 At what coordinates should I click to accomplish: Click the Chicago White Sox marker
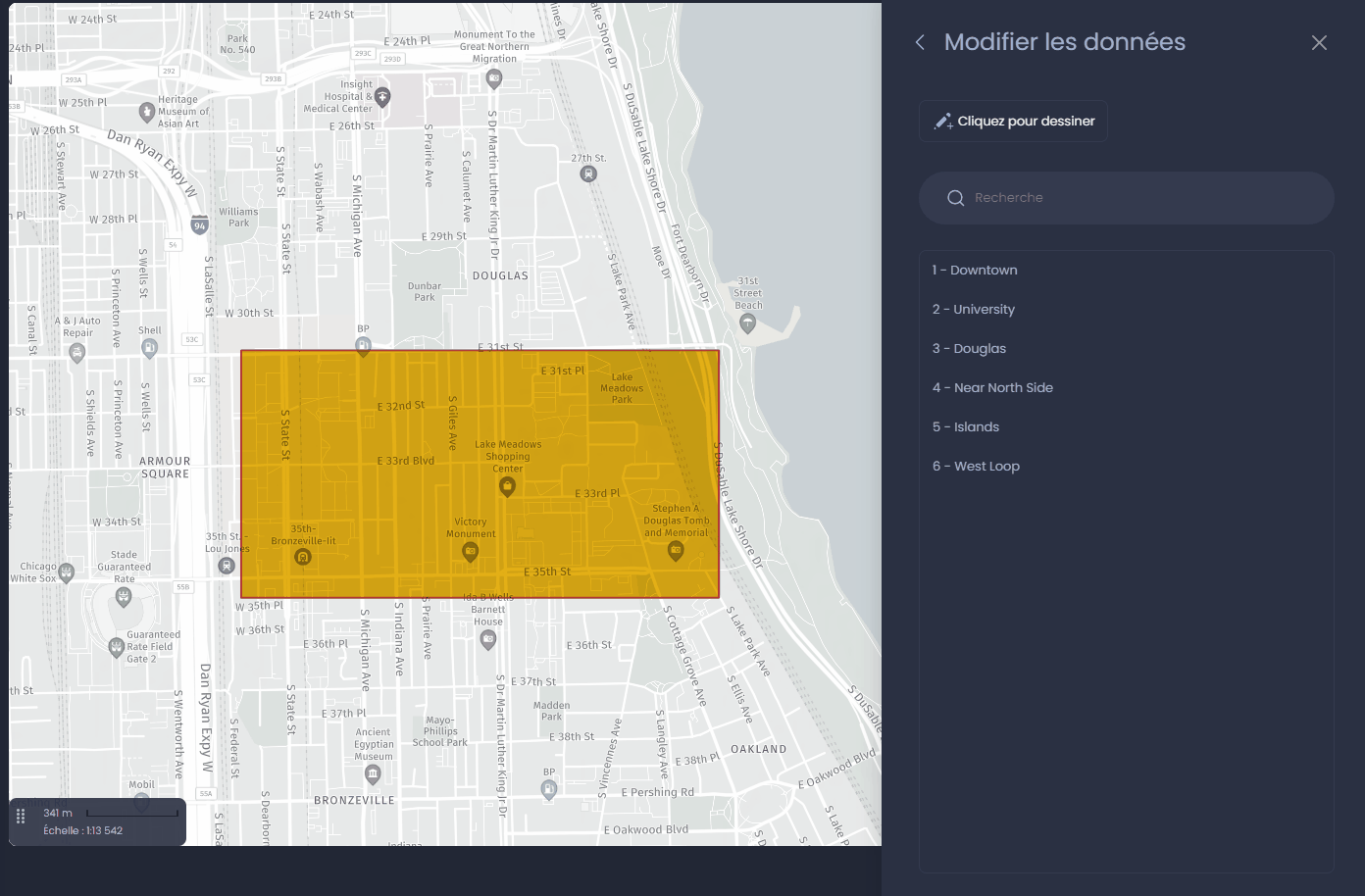point(67,572)
